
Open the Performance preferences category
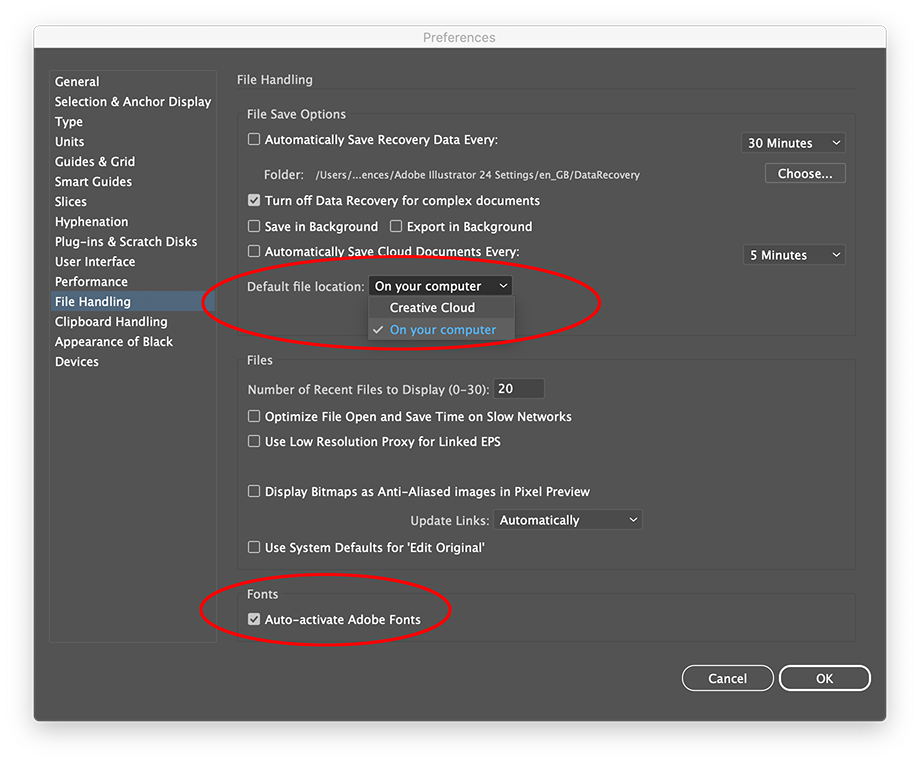(91, 281)
